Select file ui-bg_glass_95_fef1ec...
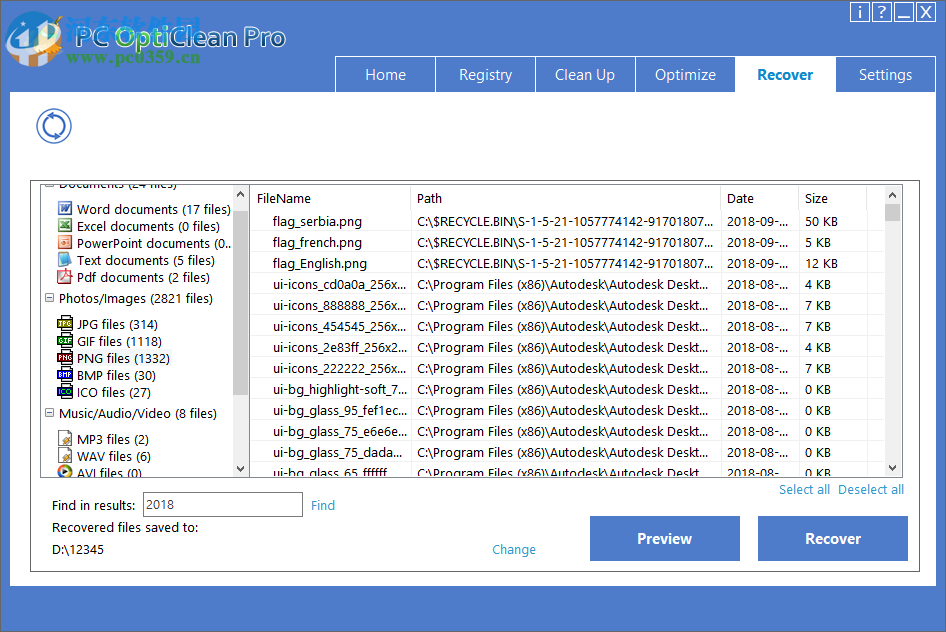 pos(340,411)
